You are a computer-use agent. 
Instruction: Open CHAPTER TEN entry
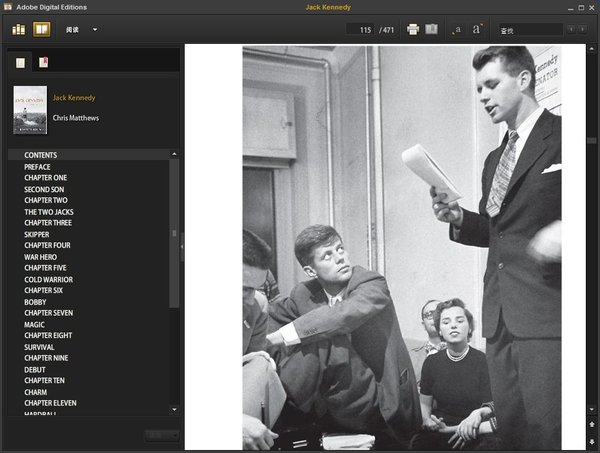click(44, 381)
